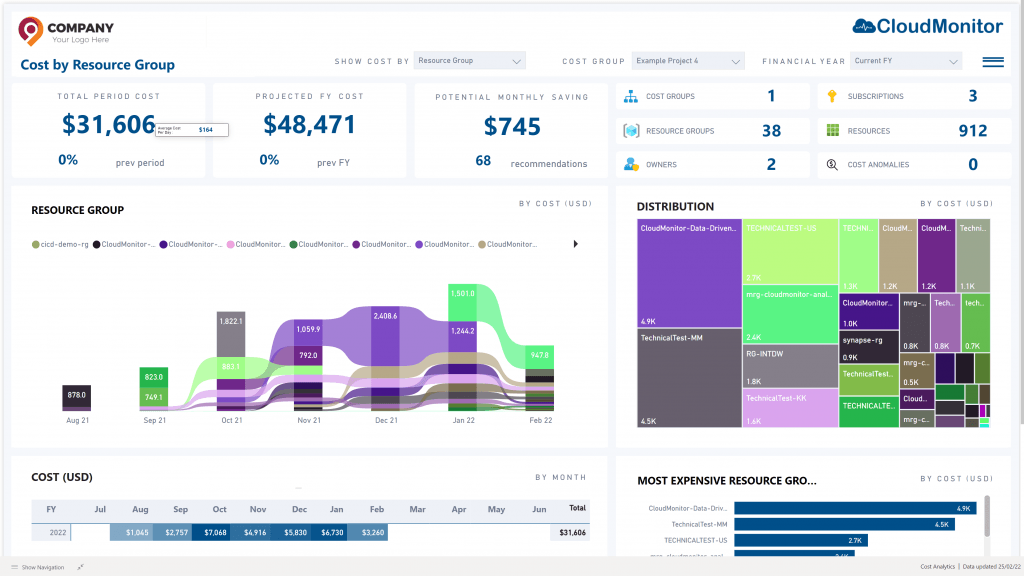
Task: Select the CloudMonitor-Data-Driven treemap tile
Action: tap(689, 273)
